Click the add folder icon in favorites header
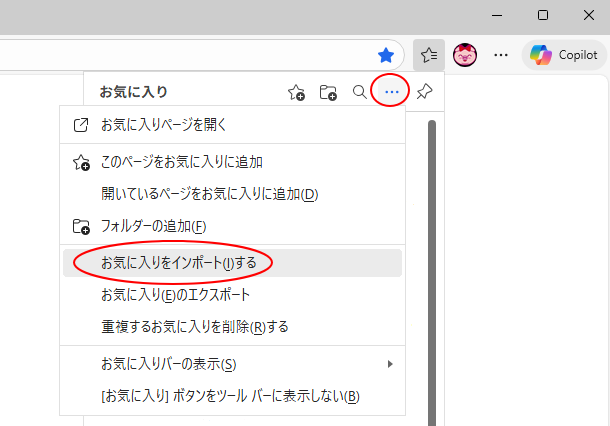 point(328,92)
